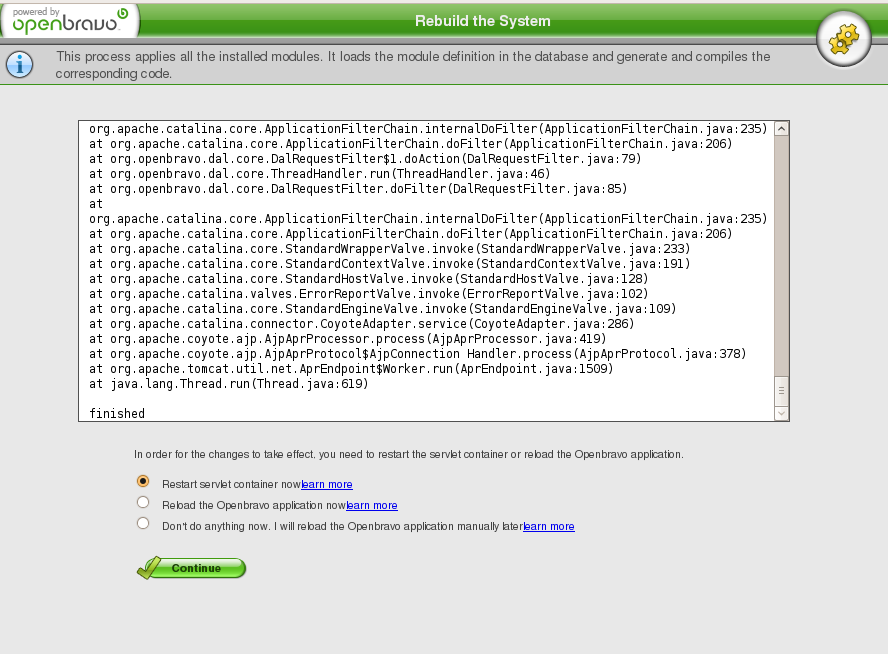888x654 pixels.
Task: Click the ErrorReportValve.invoke log line
Action: pos(369,293)
